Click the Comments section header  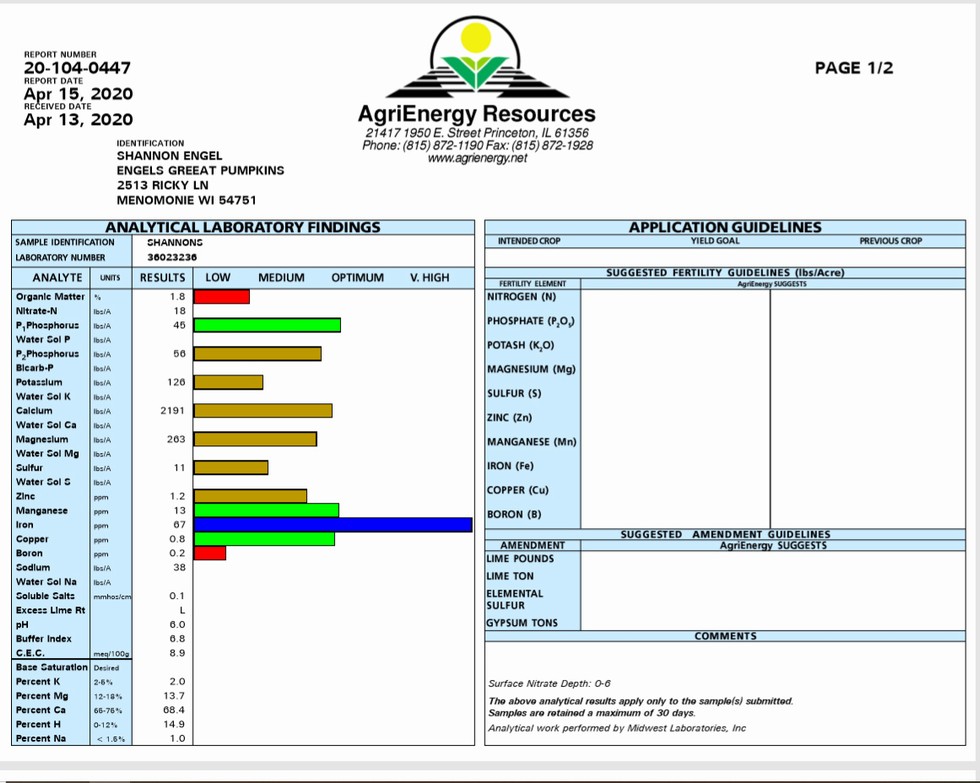726,636
